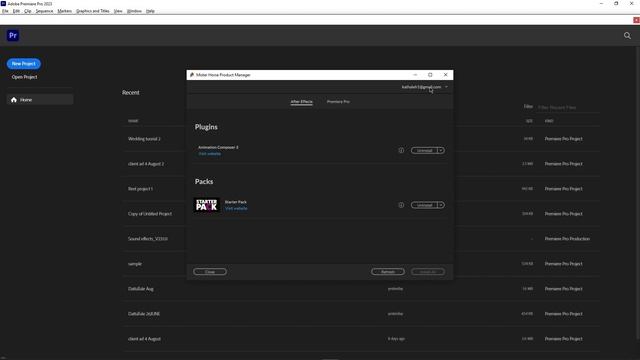Click the Adobe Premiere Pro title bar icon
This screenshot has height=360, width=640.
[x=3, y=4]
